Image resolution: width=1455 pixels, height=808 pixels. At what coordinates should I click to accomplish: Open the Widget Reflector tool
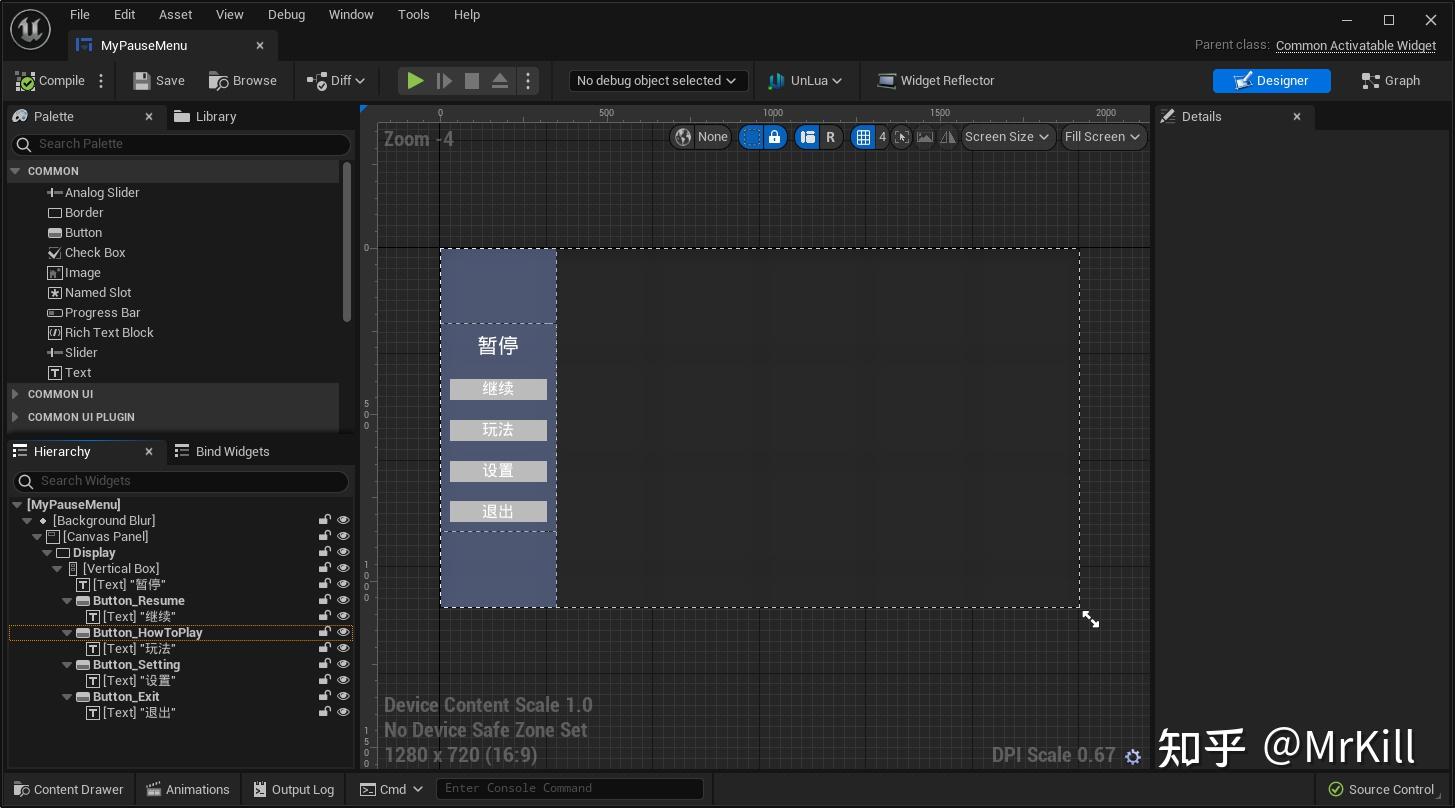coord(935,80)
